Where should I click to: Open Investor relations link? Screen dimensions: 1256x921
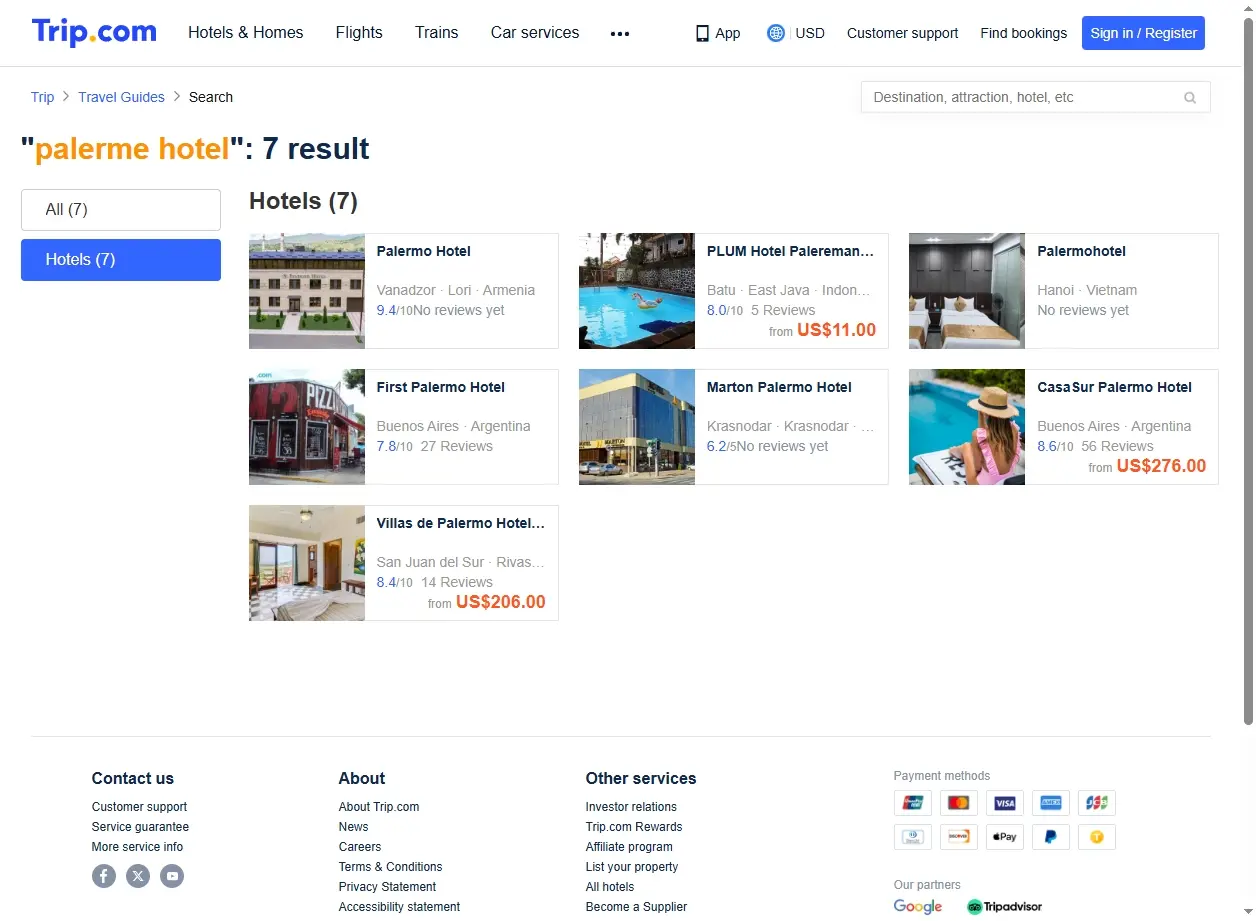point(631,807)
